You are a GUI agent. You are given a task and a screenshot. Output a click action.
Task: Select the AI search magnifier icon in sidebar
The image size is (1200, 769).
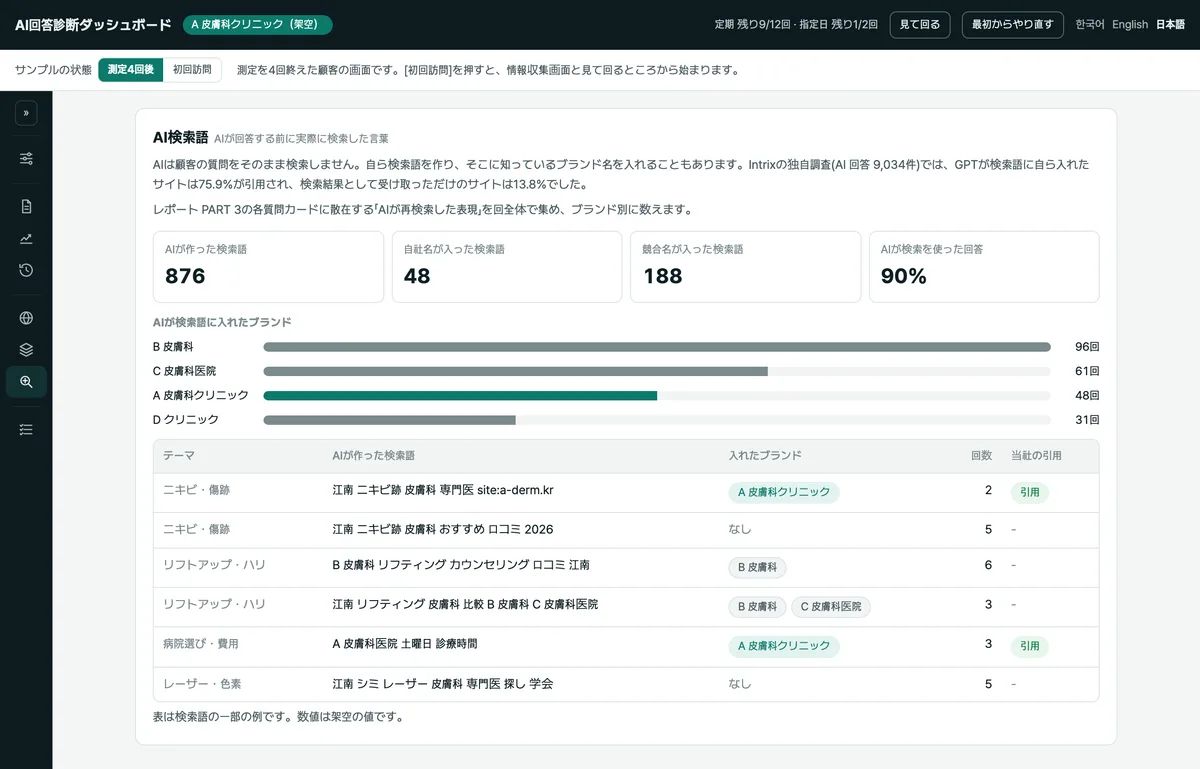point(26,382)
